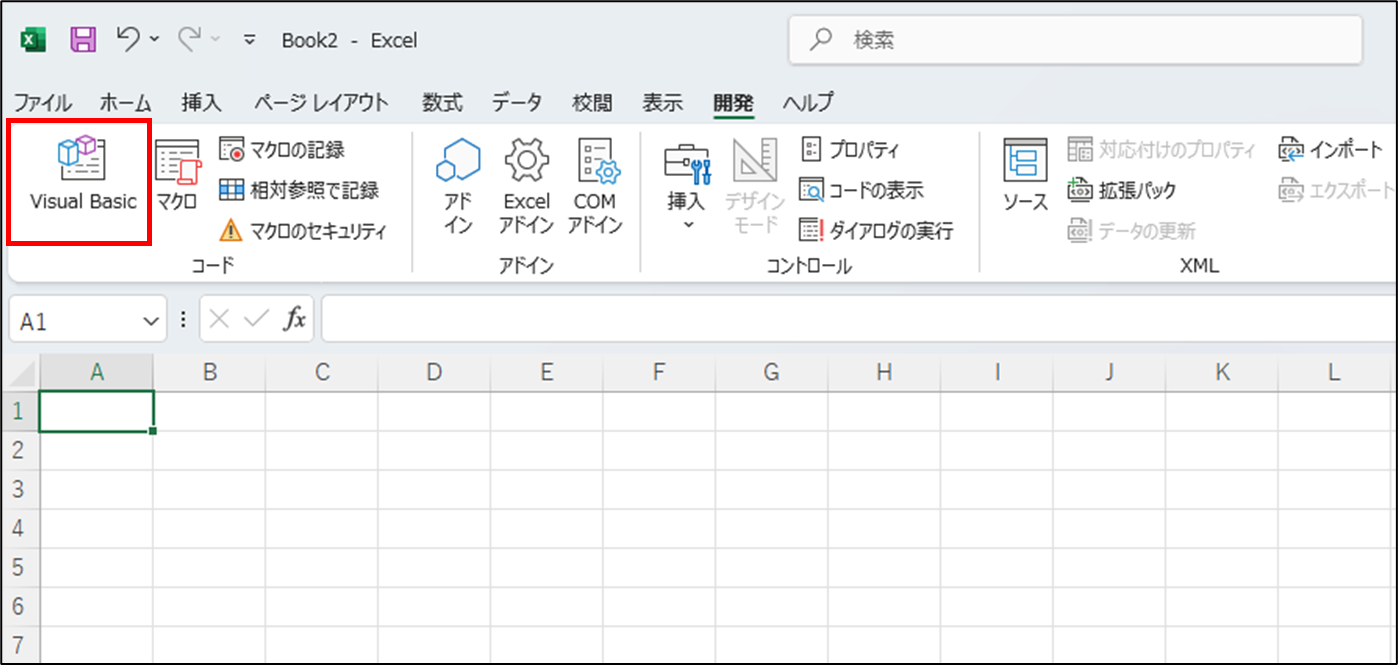Click XML エクスポート (Export)
Viewport: 1398px width, 665px height.
1336,190
